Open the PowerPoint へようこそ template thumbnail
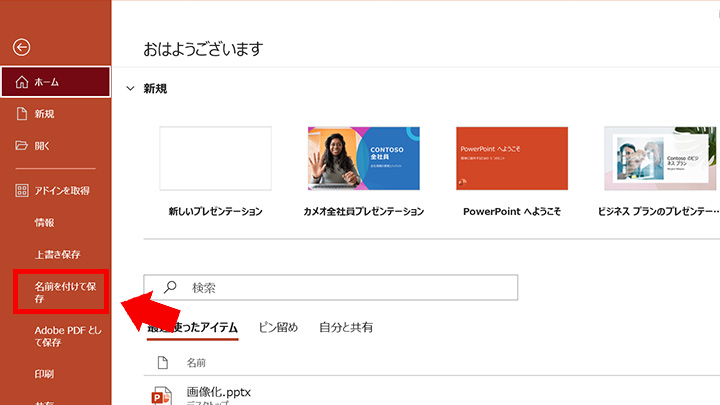The width and height of the screenshot is (720, 405). click(x=512, y=158)
